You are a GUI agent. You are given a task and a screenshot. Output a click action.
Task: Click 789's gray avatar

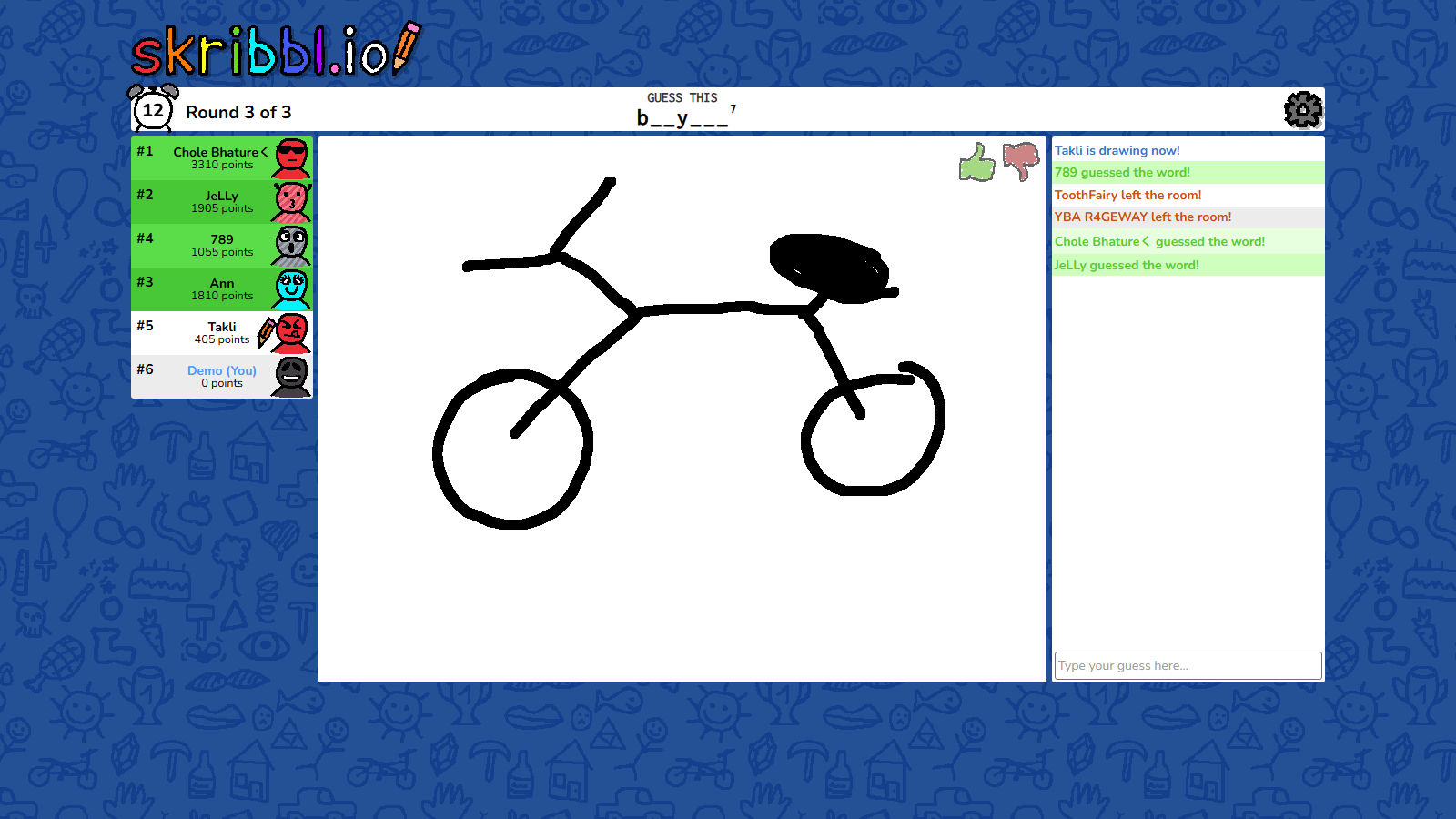click(291, 246)
